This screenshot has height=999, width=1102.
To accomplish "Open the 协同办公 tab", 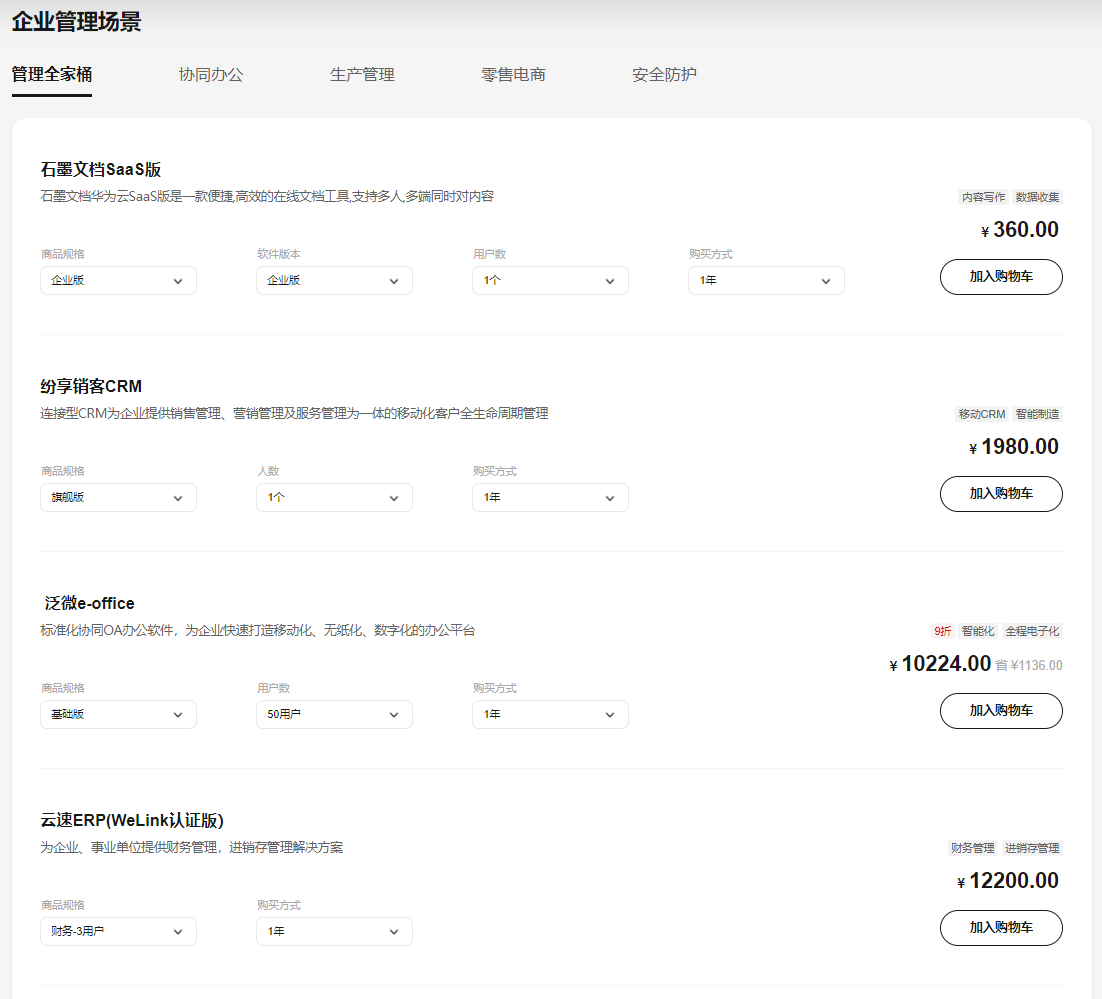I will 211,75.
